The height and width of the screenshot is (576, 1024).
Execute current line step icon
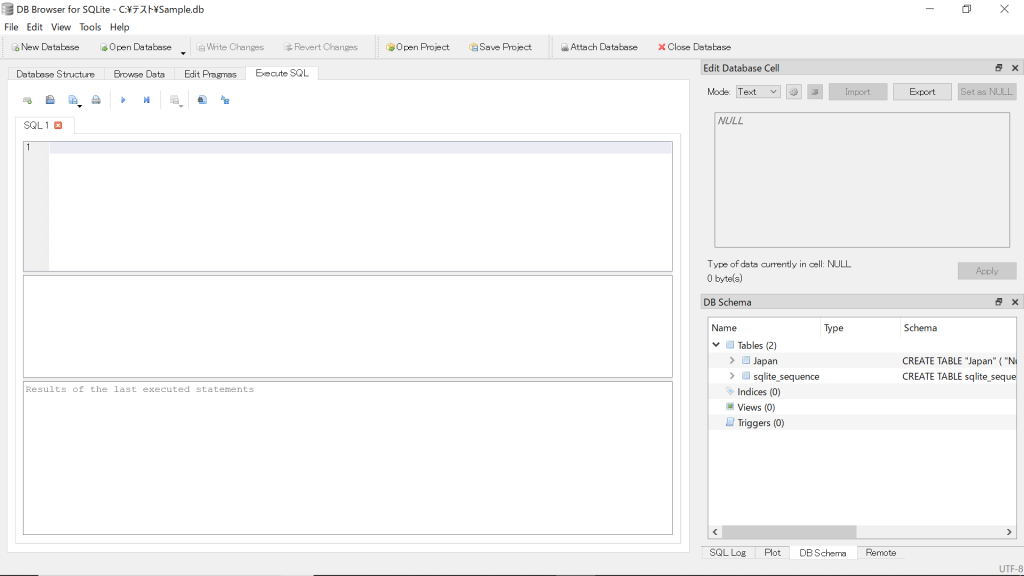point(146,100)
